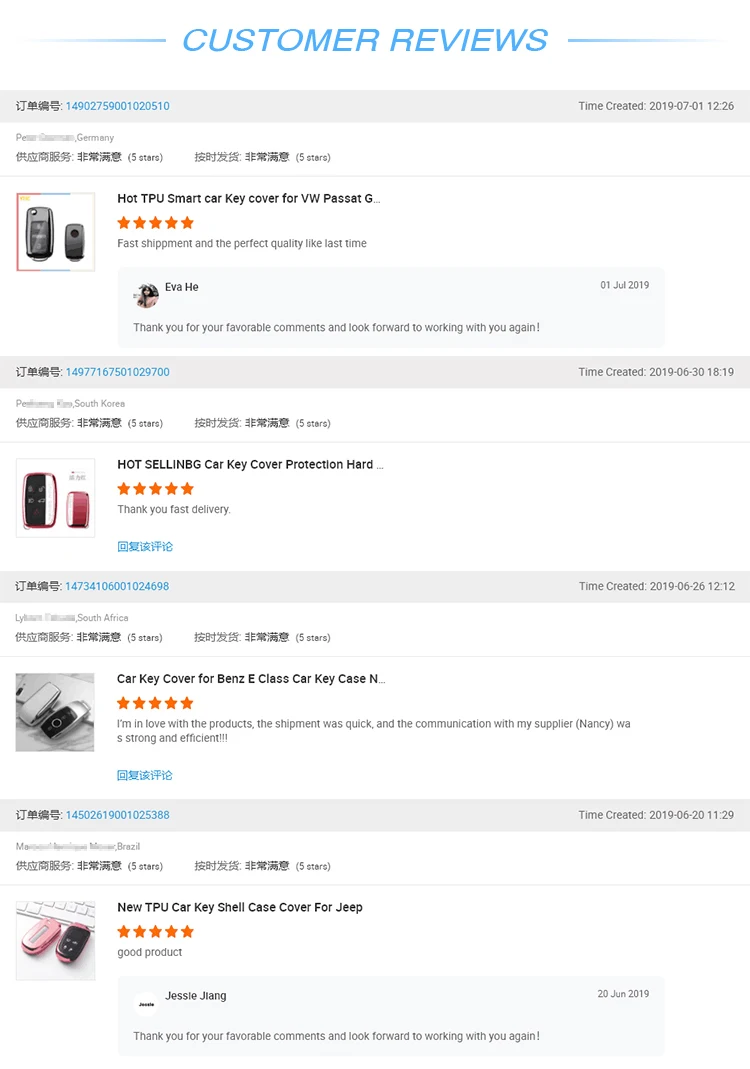Open the Benz E Class key case image
The image size is (750, 1069).
pos(56,712)
